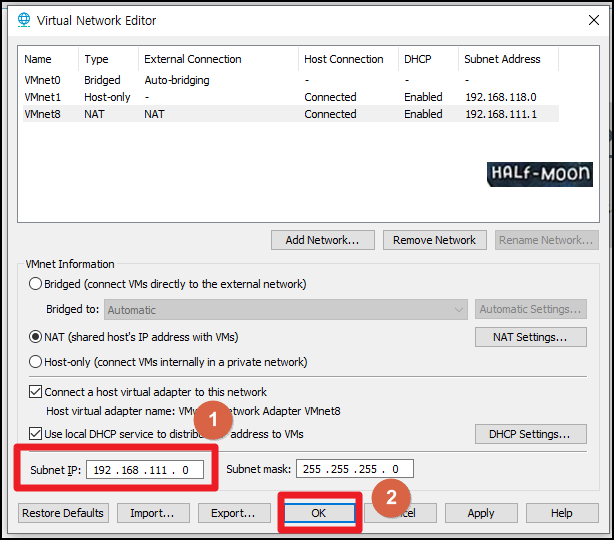
Task: Click the Remove Network button
Action: [x=435, y=240]
